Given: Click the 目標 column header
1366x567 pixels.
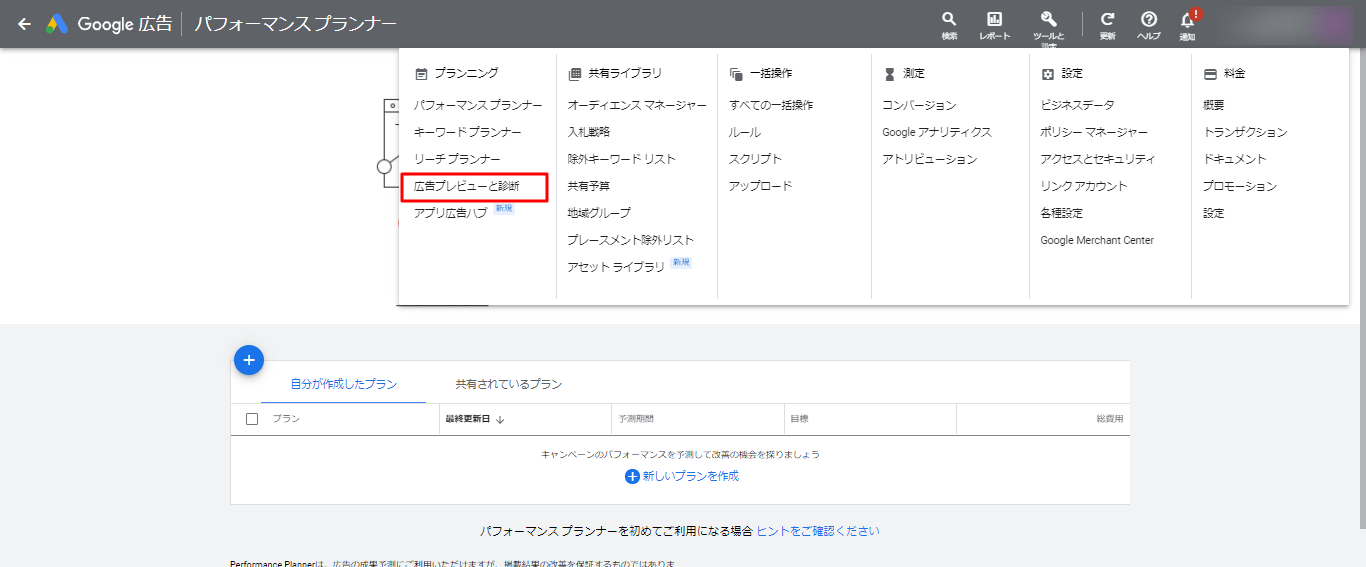Looking at the screenshot, I should [799, 419].
